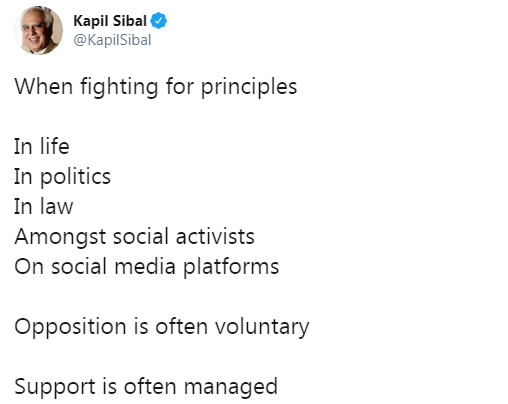Click the word "fighting" in the tweet
Image resolution: width=508 pixels, height=404 pixels.
[119, 87]
